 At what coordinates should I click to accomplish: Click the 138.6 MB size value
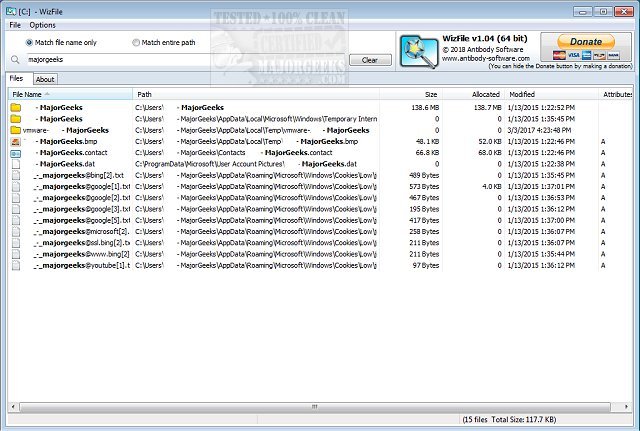click(x=425, y=108)
